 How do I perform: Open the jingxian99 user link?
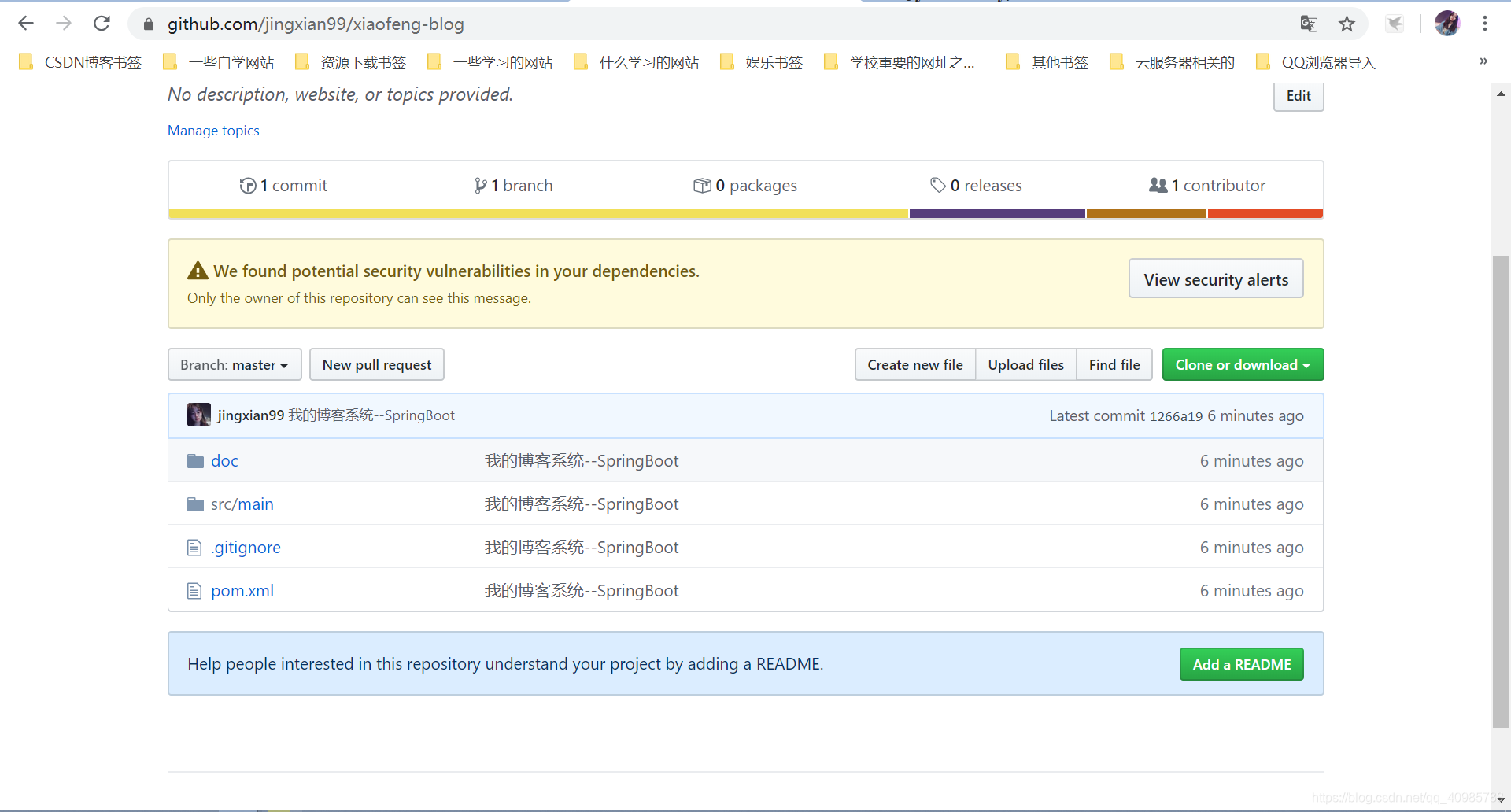[251, 415]
